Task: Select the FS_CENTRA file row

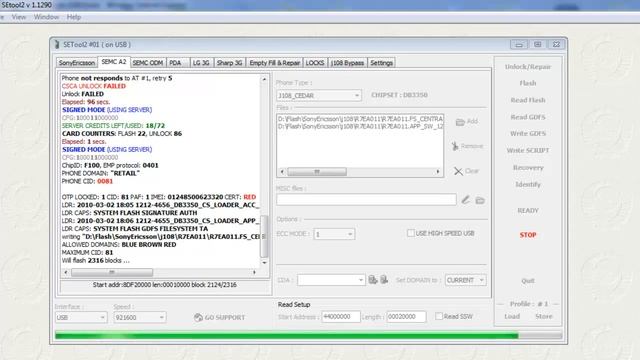Action: tap(360, 119)
